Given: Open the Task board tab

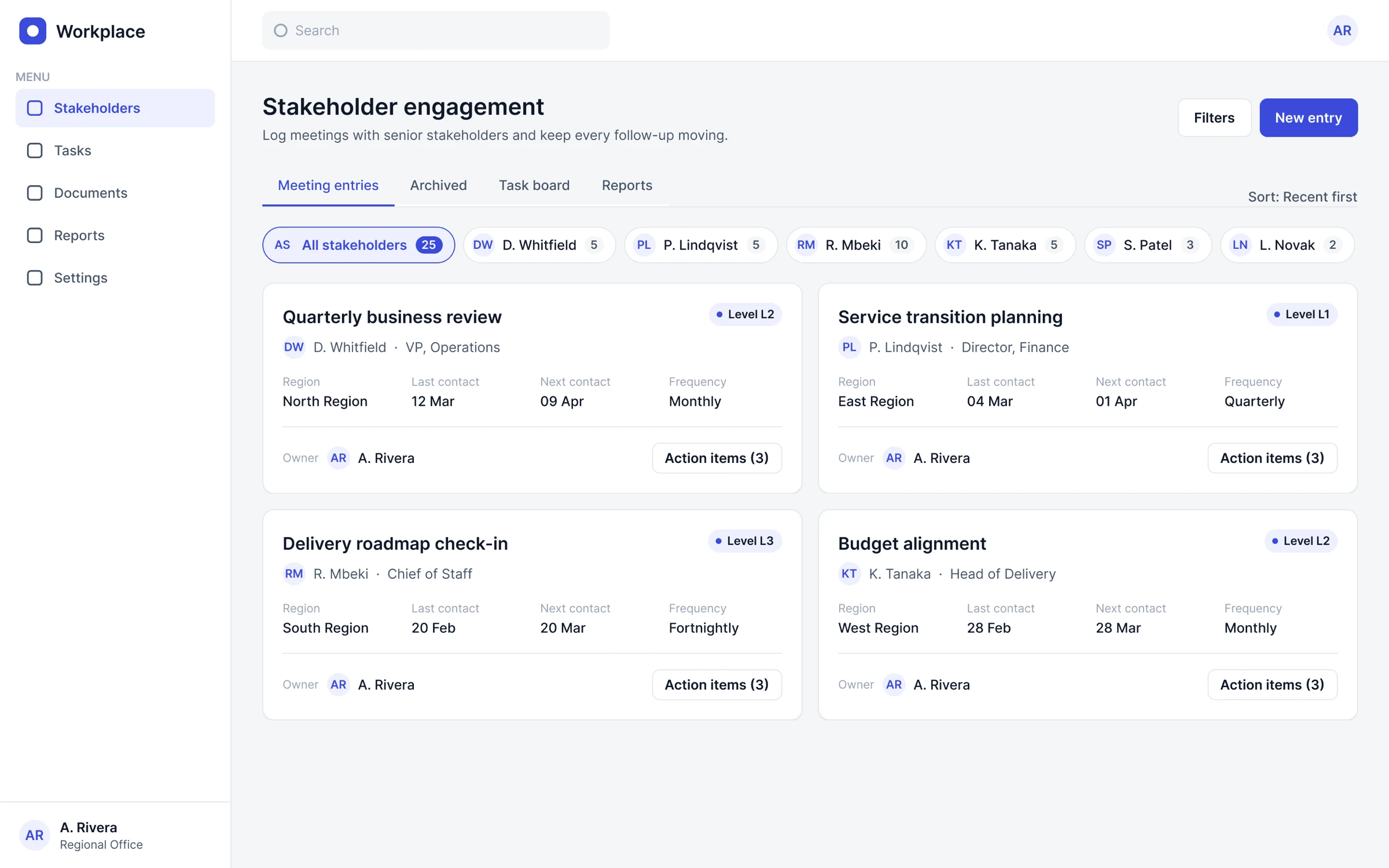Looking at the screenshot, I should point(534,185).
